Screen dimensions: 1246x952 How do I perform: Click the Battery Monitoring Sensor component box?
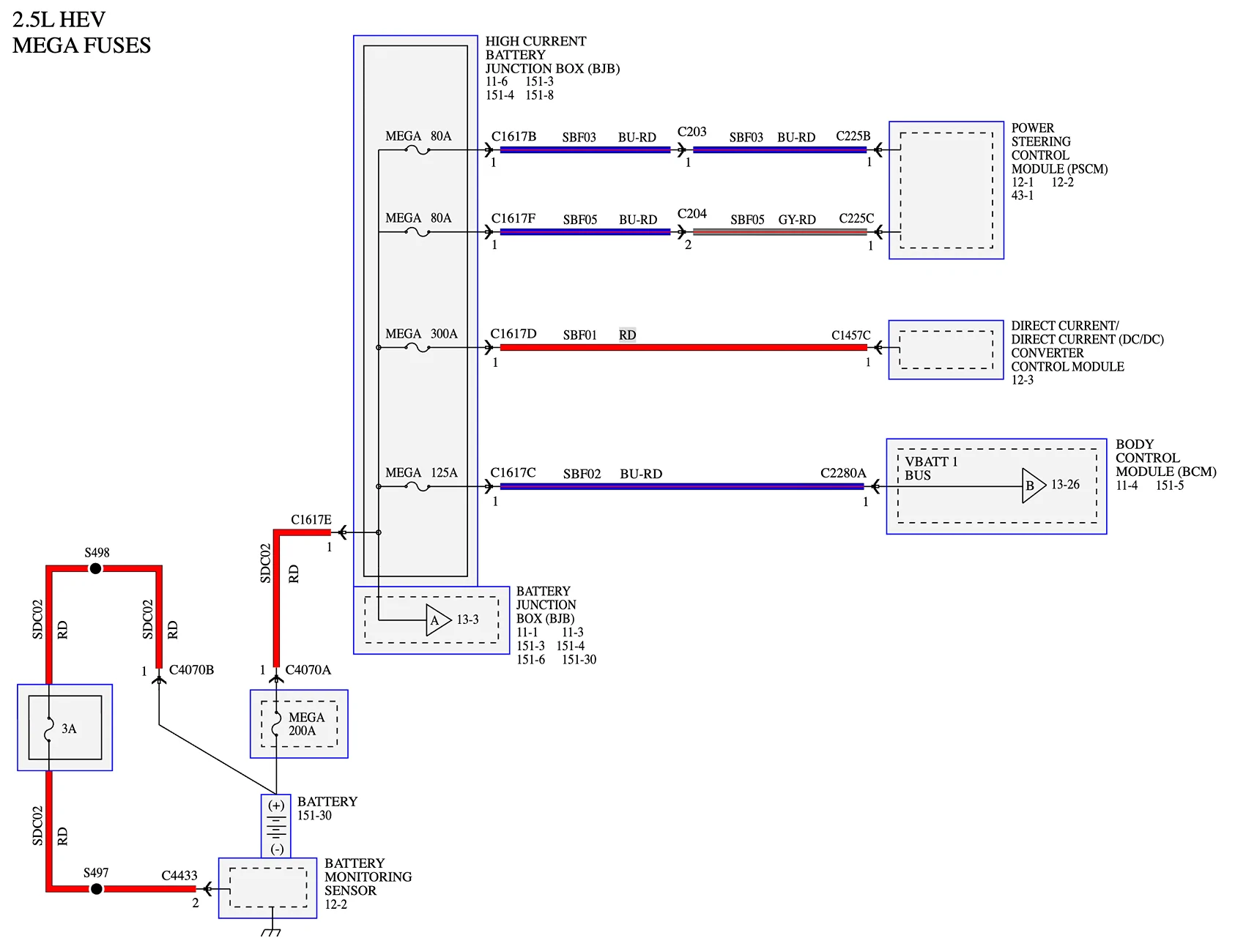click(268, 888)
